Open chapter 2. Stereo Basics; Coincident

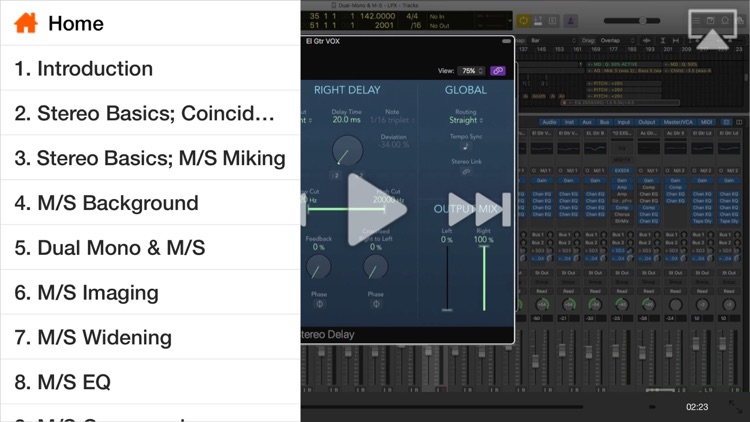(x=150, y=113)
